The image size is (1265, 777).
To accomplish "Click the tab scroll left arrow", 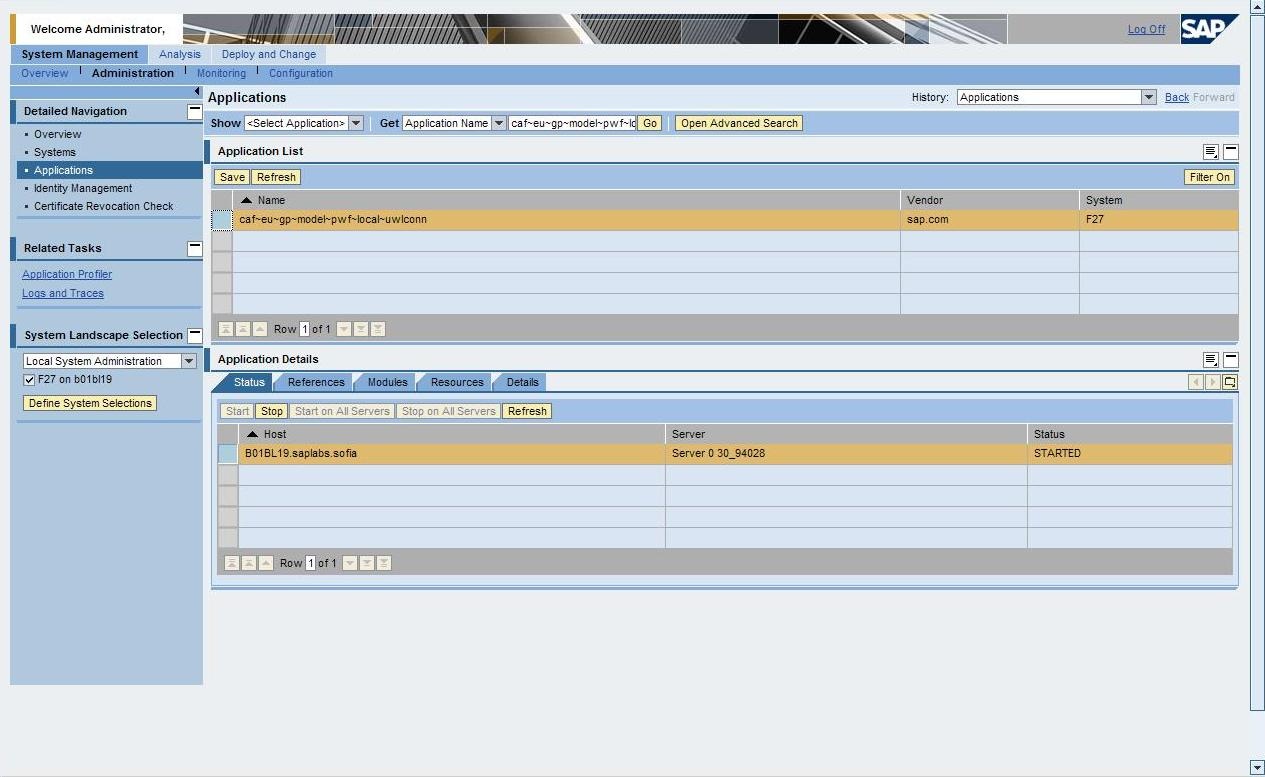I will [1196, 382].
